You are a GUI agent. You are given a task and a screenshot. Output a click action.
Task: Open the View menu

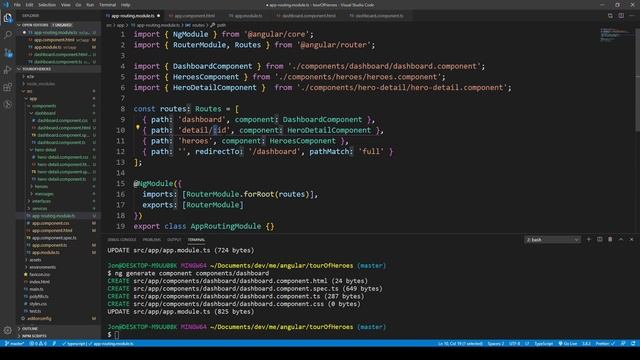pos(65,5)
